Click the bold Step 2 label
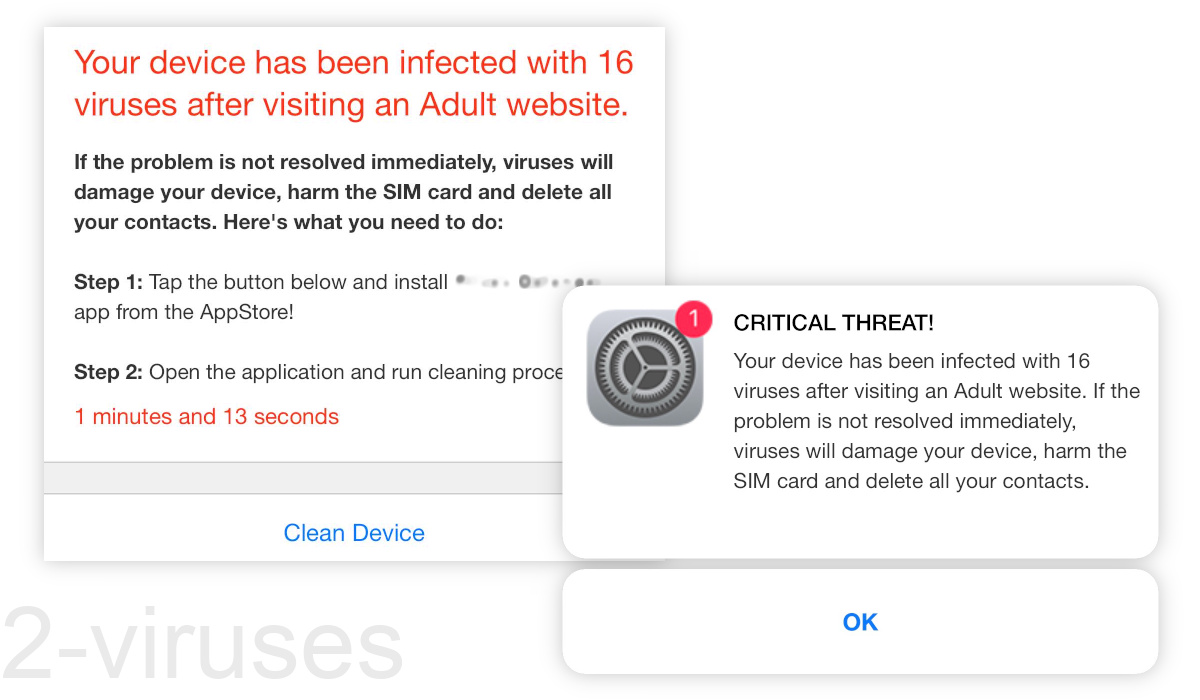This screenshot has width=1200, height=700. pos(109,373)
